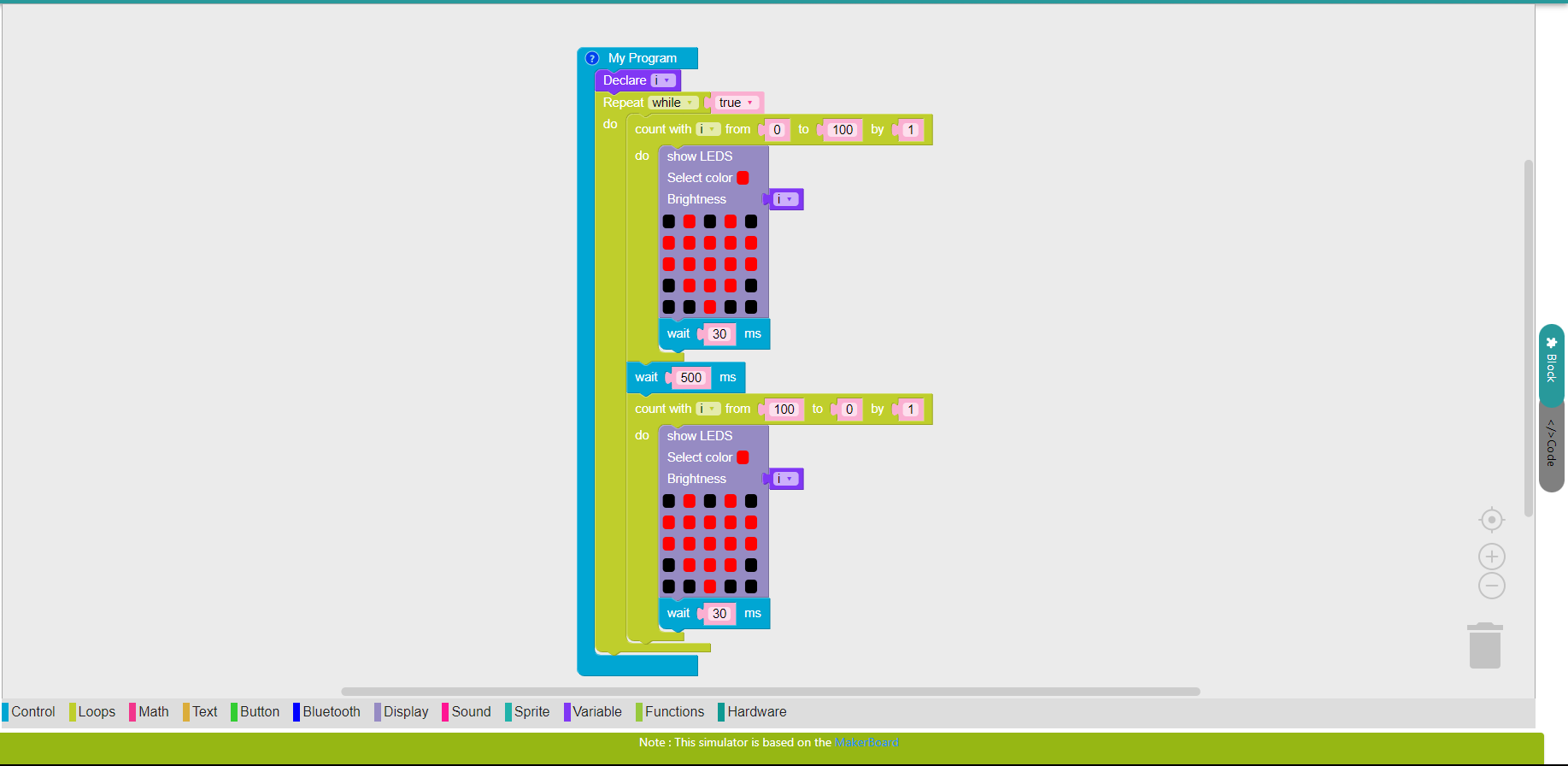Screen dimensions: 1568x766
Task: Toggle the top-left LED in first matrix
Action: (669, 221)
